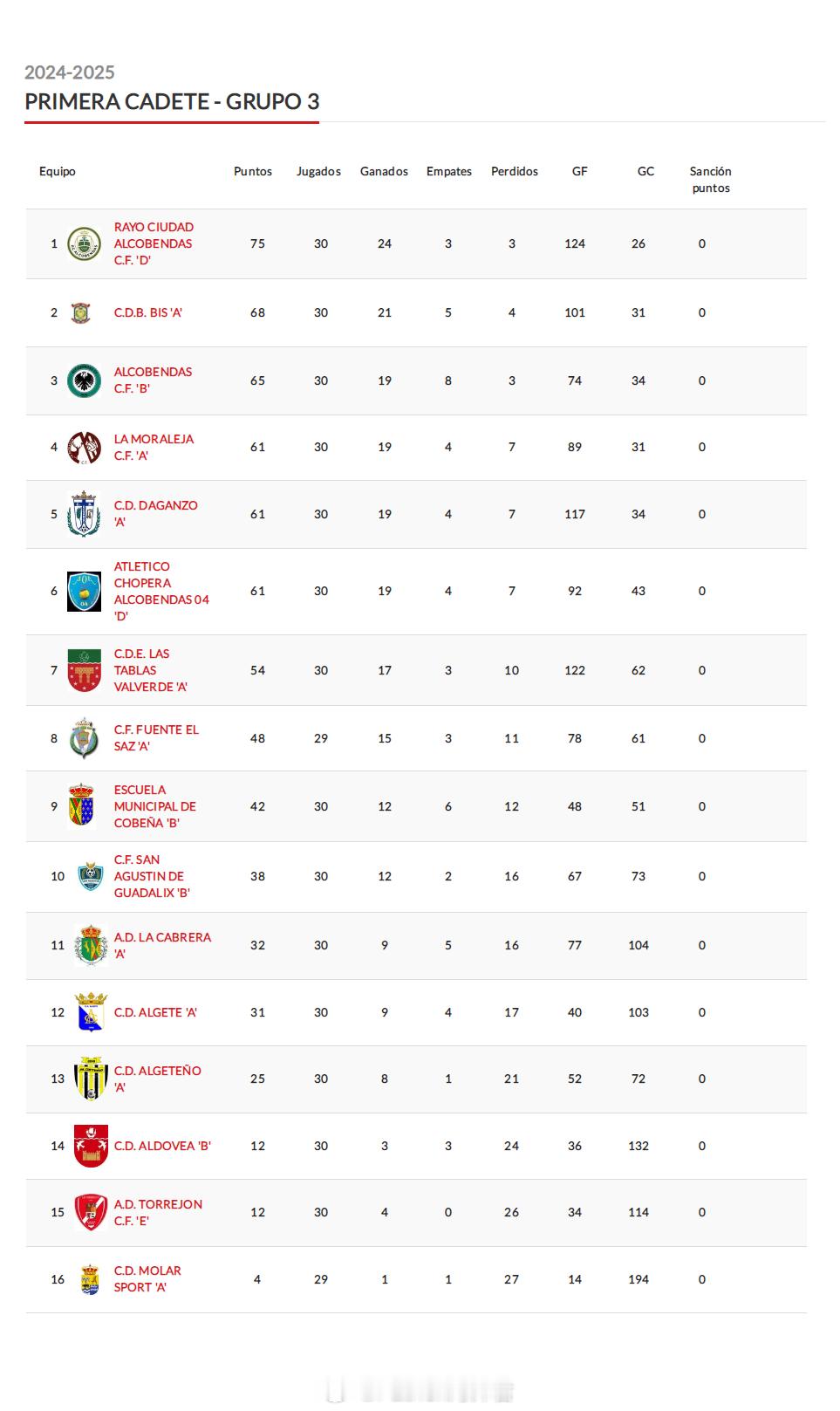This screenshot has width=840, height=1411.
Task: Select the Alcobendas C.F. 'B' eagle crest
Action: [84, 380]
